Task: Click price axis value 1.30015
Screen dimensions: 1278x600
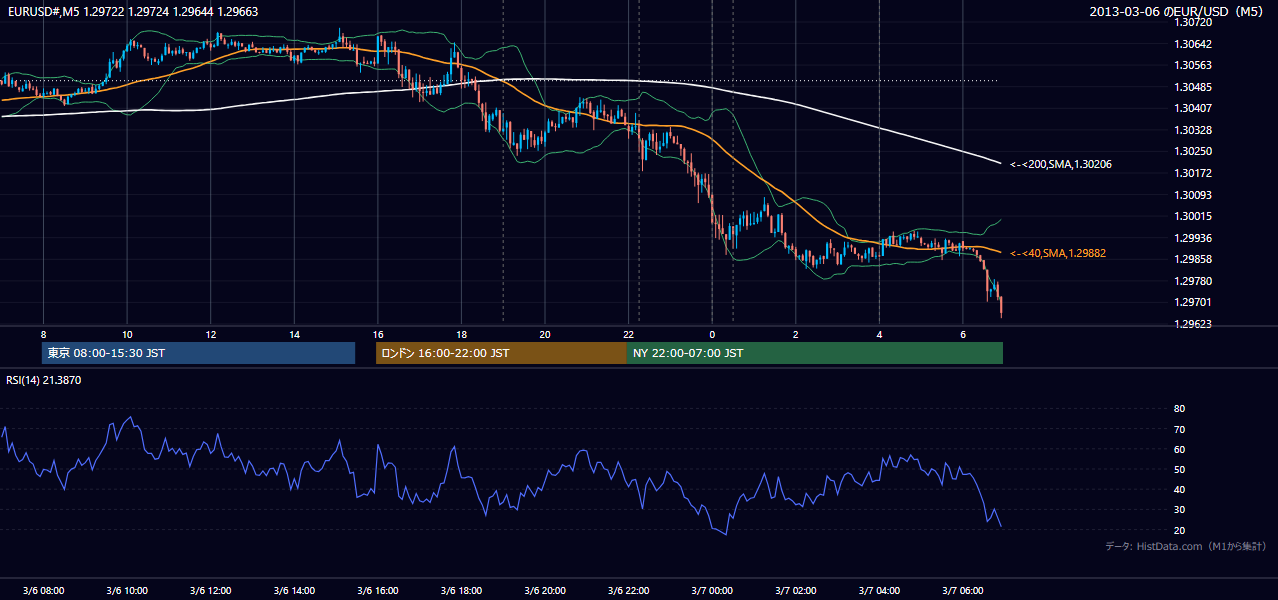Action: tap(1193, 216)
